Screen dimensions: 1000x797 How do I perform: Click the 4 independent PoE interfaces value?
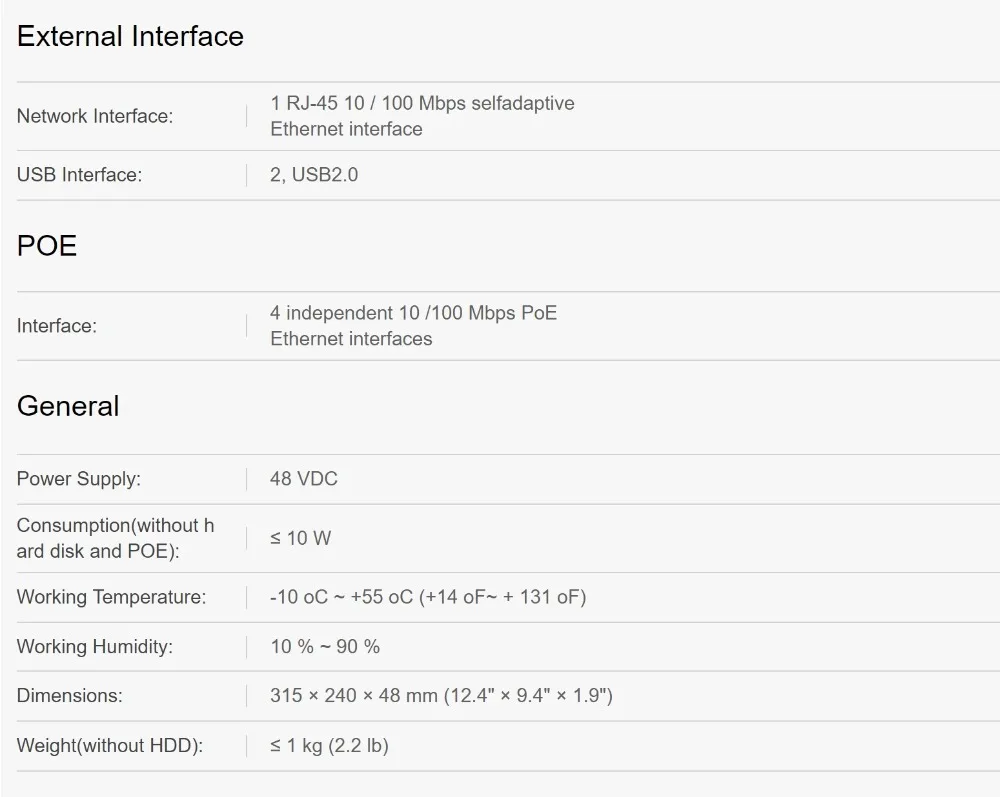[413, 326]
